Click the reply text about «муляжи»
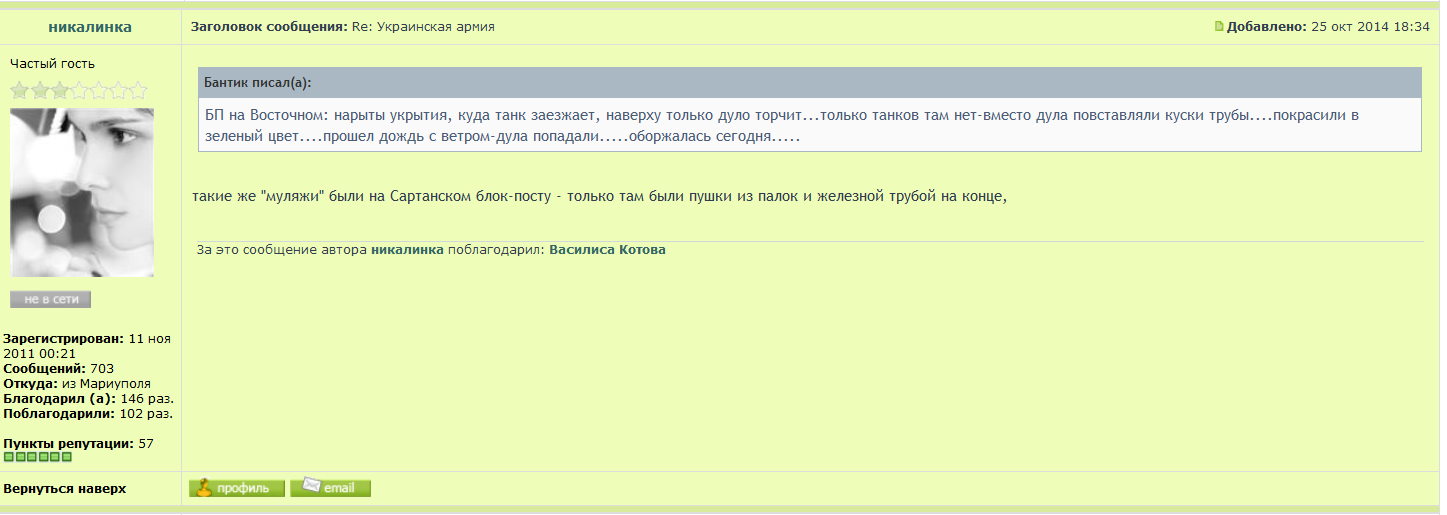Screen dimensions: 1447x515 coord(599,196)
